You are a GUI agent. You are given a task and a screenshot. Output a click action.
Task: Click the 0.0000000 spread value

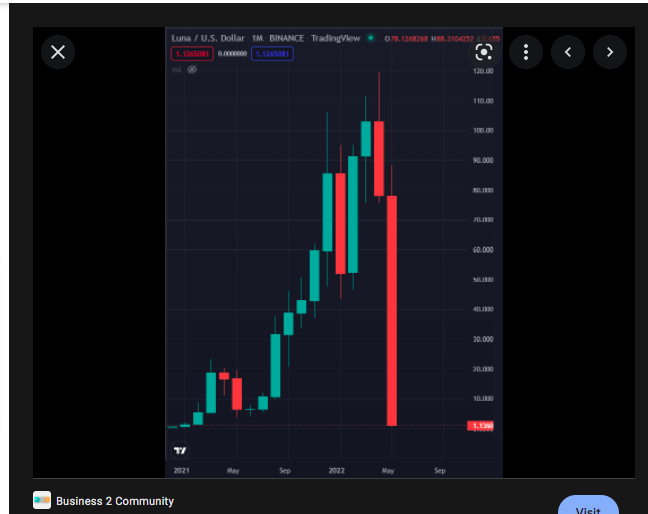click(x=232, y=54)
